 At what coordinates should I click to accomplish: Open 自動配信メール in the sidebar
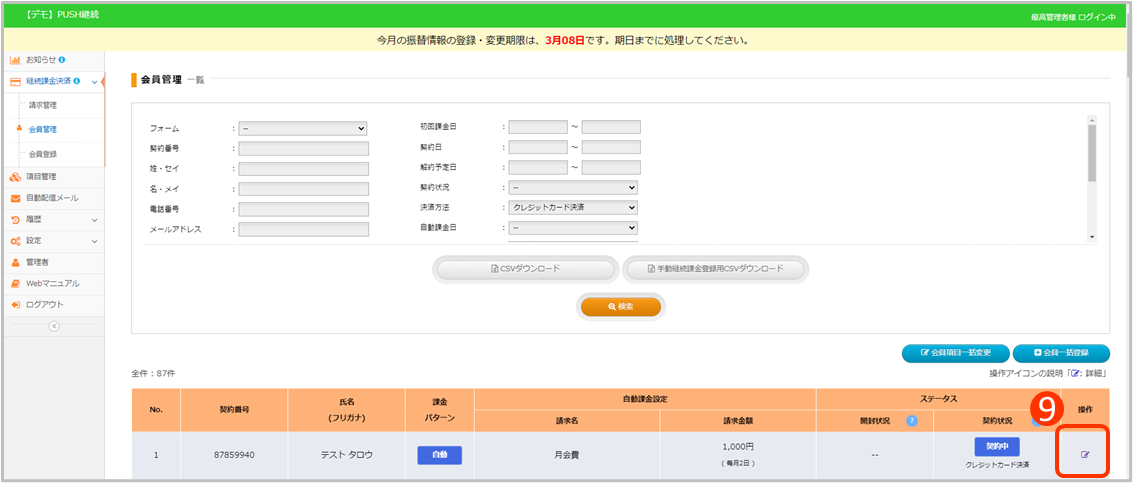(x=51, y=198)
